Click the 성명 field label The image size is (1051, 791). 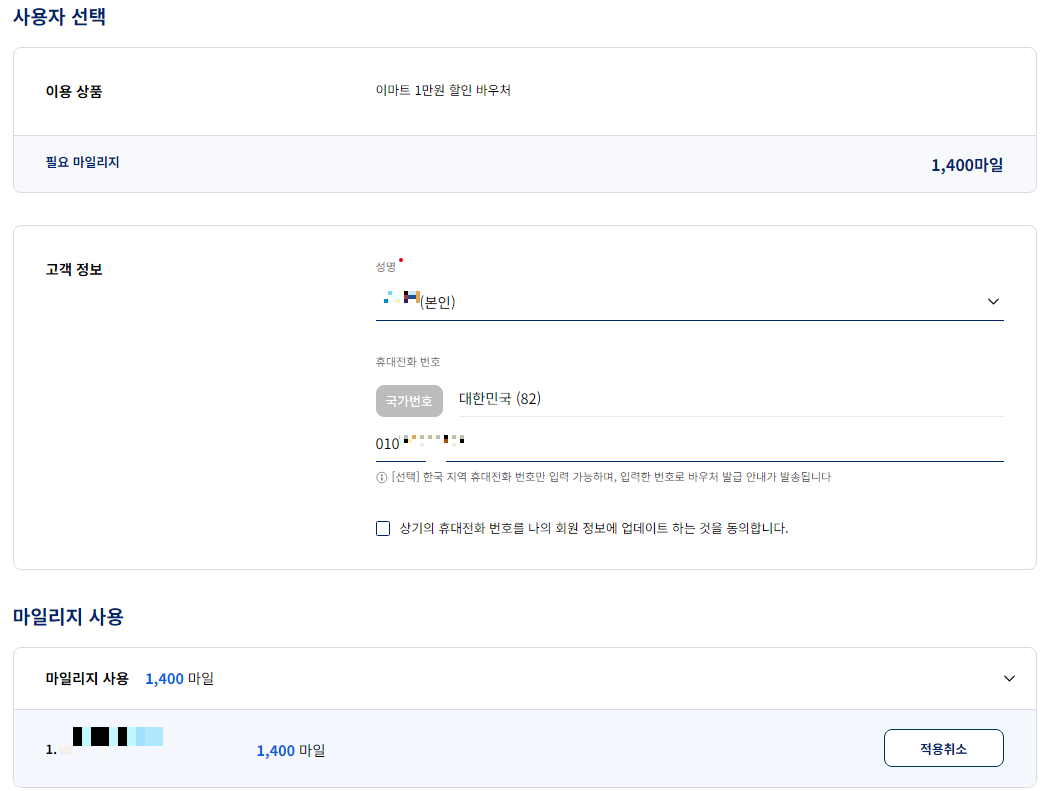coord(385,267)
